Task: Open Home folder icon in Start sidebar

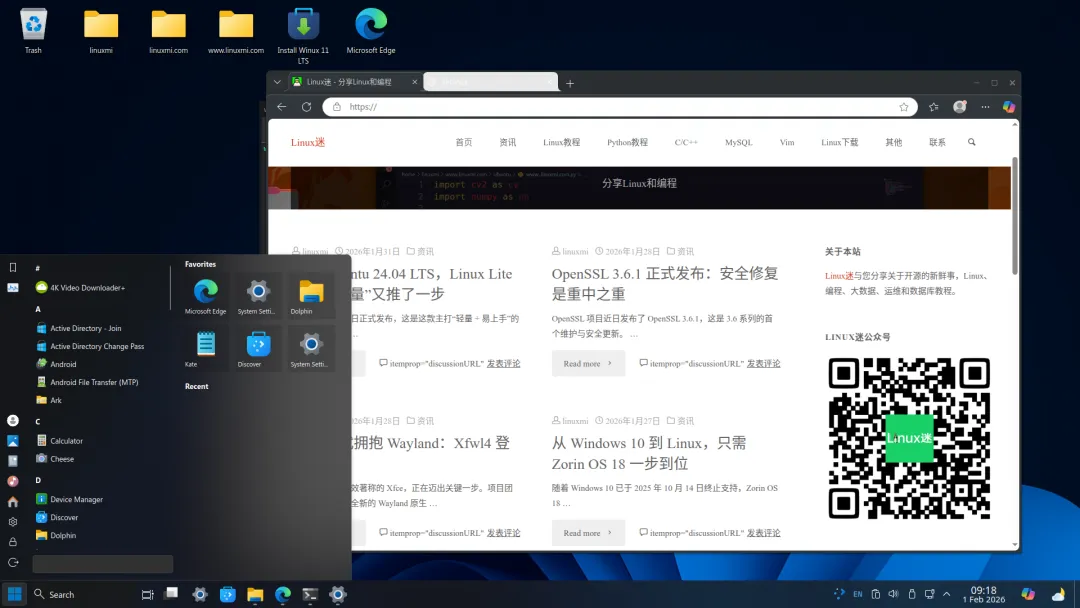Action: 12,502
